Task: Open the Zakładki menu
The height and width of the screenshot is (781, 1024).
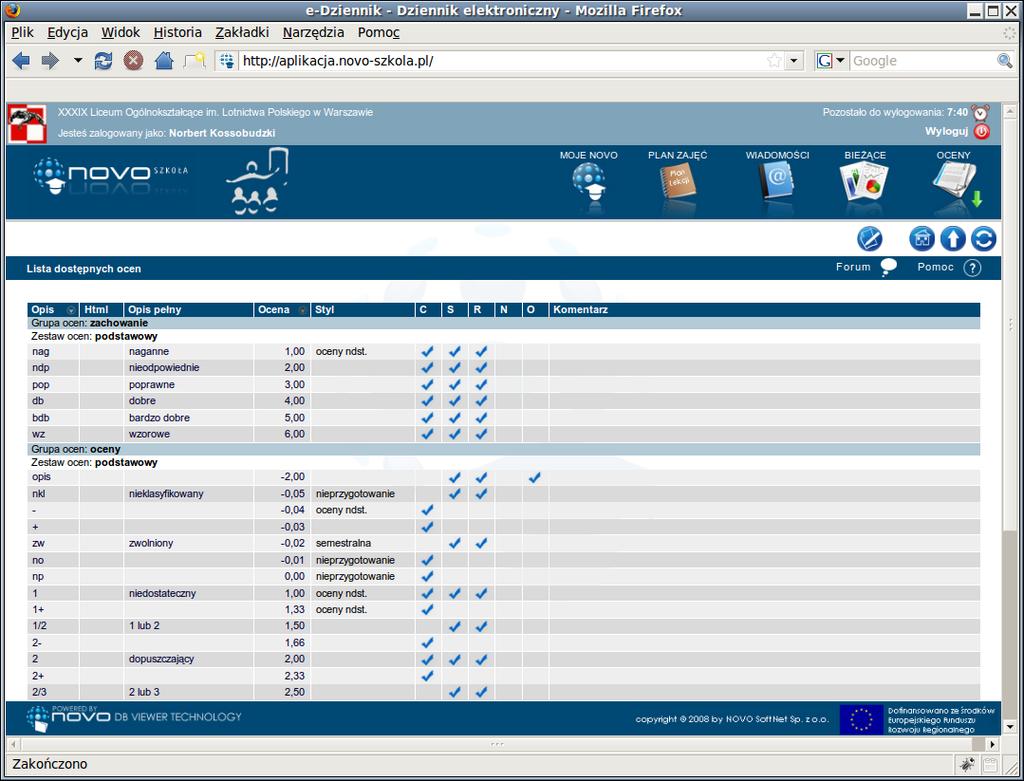Action: tap(242, 32)
